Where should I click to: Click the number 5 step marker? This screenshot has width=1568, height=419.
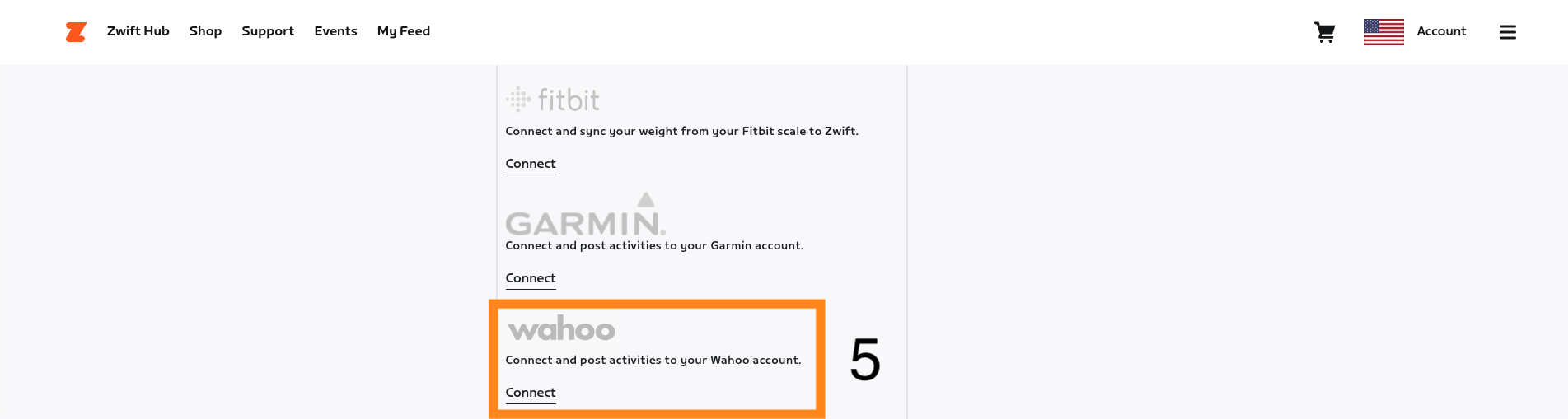point(865,360)
